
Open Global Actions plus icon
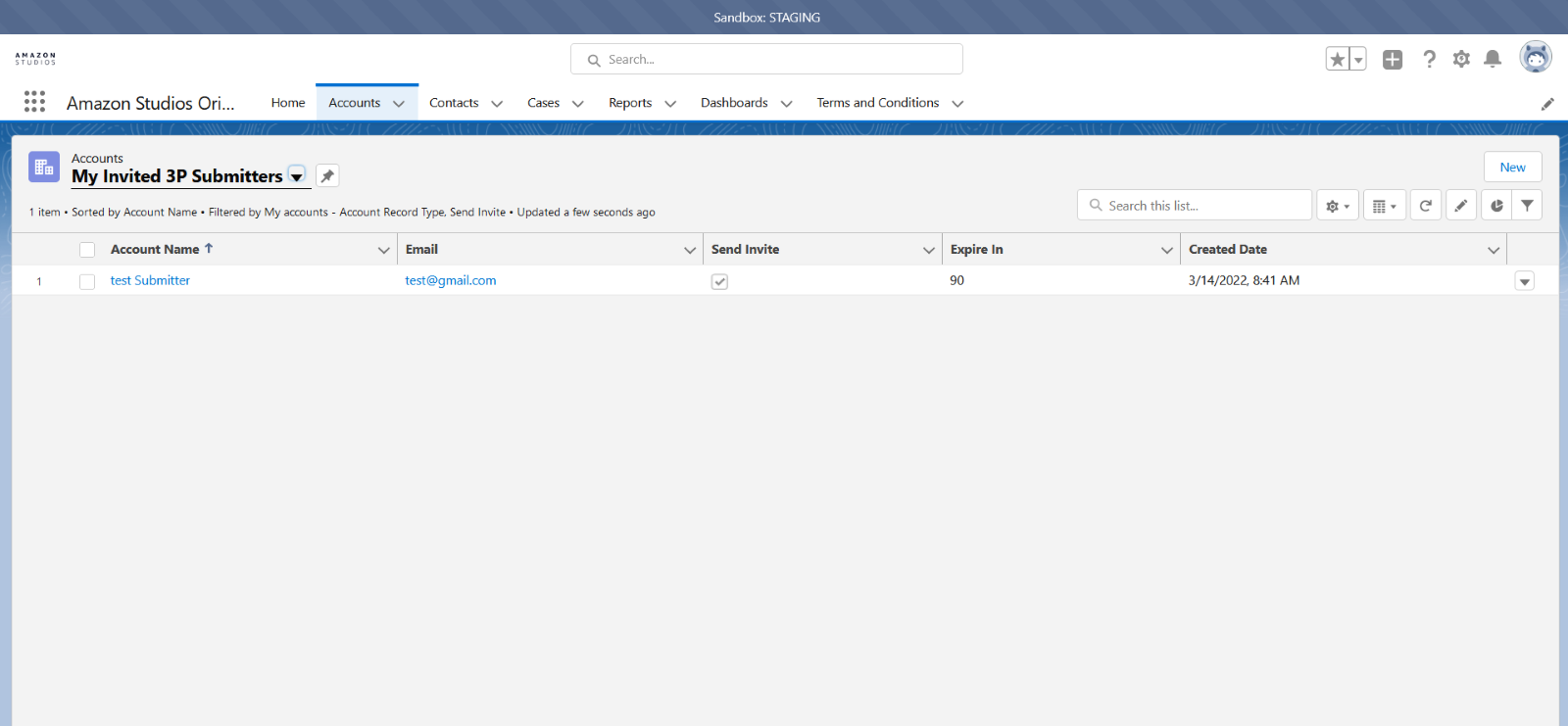coord(1393,59)
